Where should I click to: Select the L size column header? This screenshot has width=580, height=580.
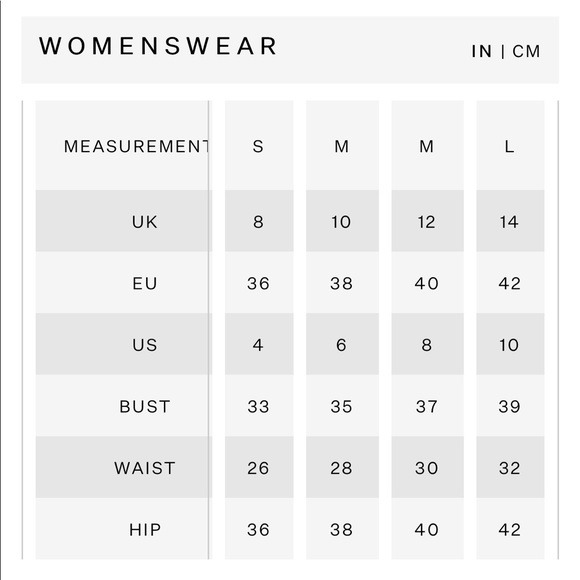[510, 146]
